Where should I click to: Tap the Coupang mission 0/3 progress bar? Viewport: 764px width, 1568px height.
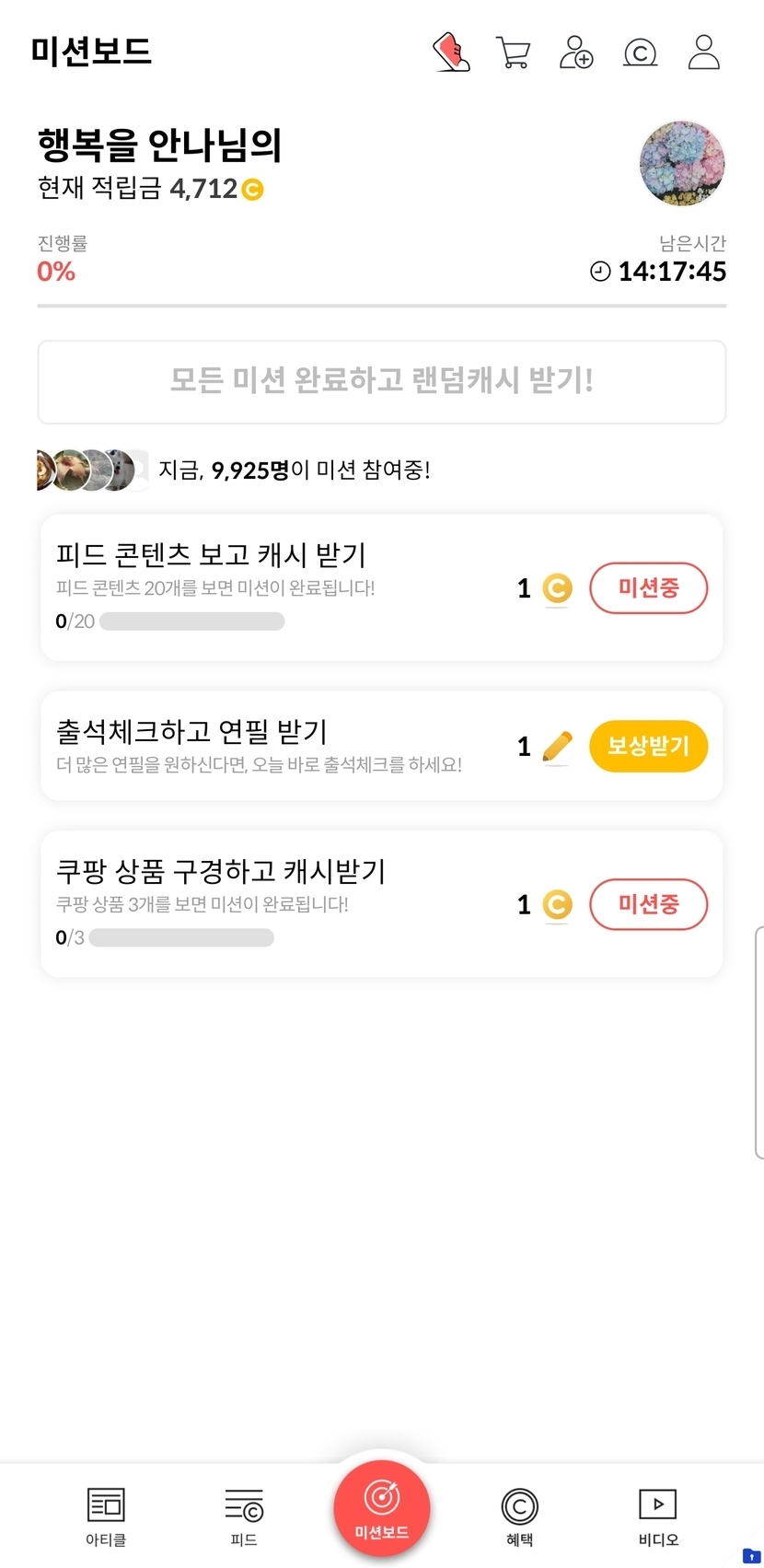coord(181,938)
